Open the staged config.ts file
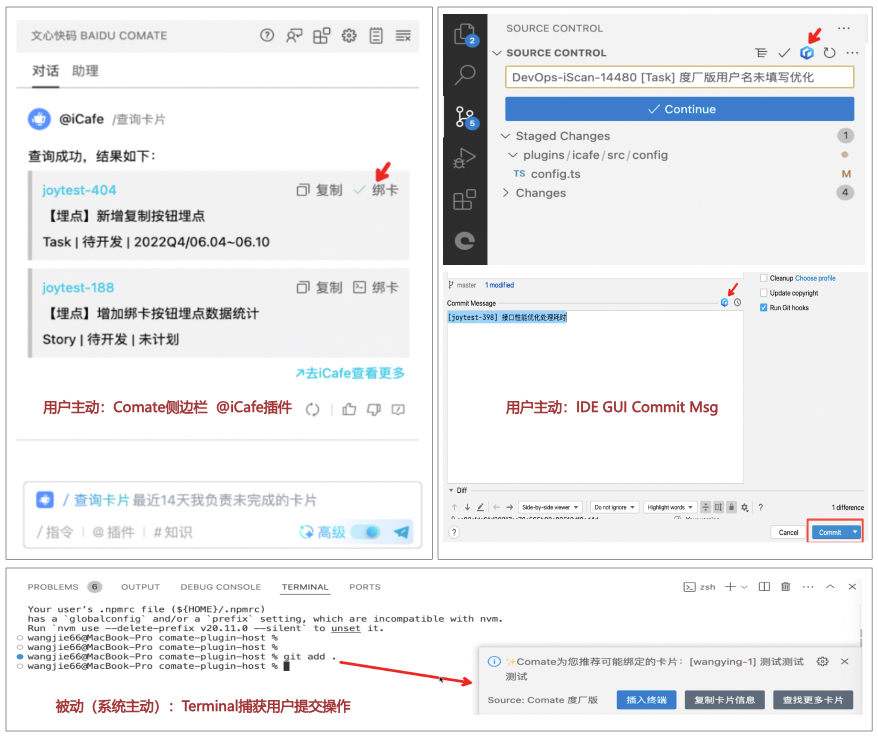The width and height of the screenshot is (878, 738). coord(555,174)
